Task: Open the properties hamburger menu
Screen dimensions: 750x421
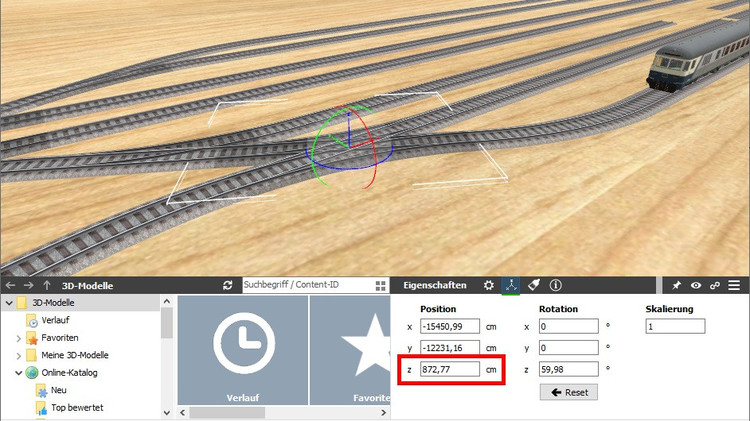Action: (734, 286)
